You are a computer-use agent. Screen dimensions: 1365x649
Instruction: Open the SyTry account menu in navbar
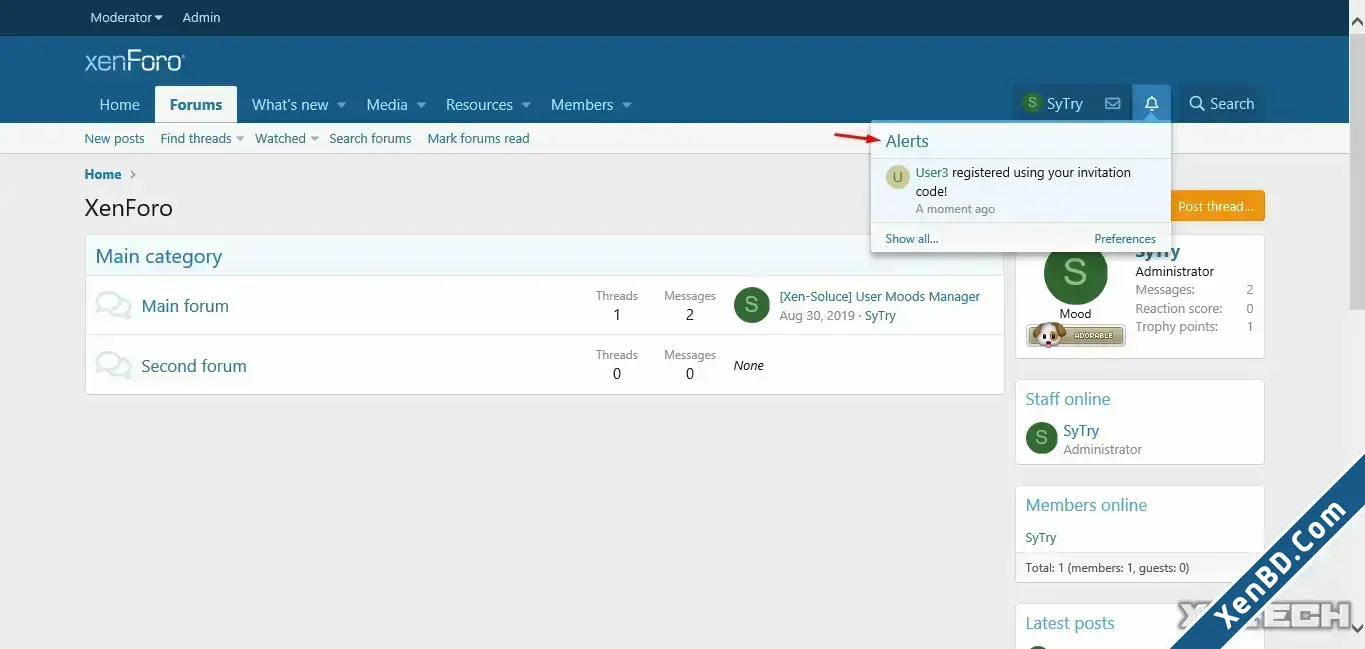[x=1053, y=104]
